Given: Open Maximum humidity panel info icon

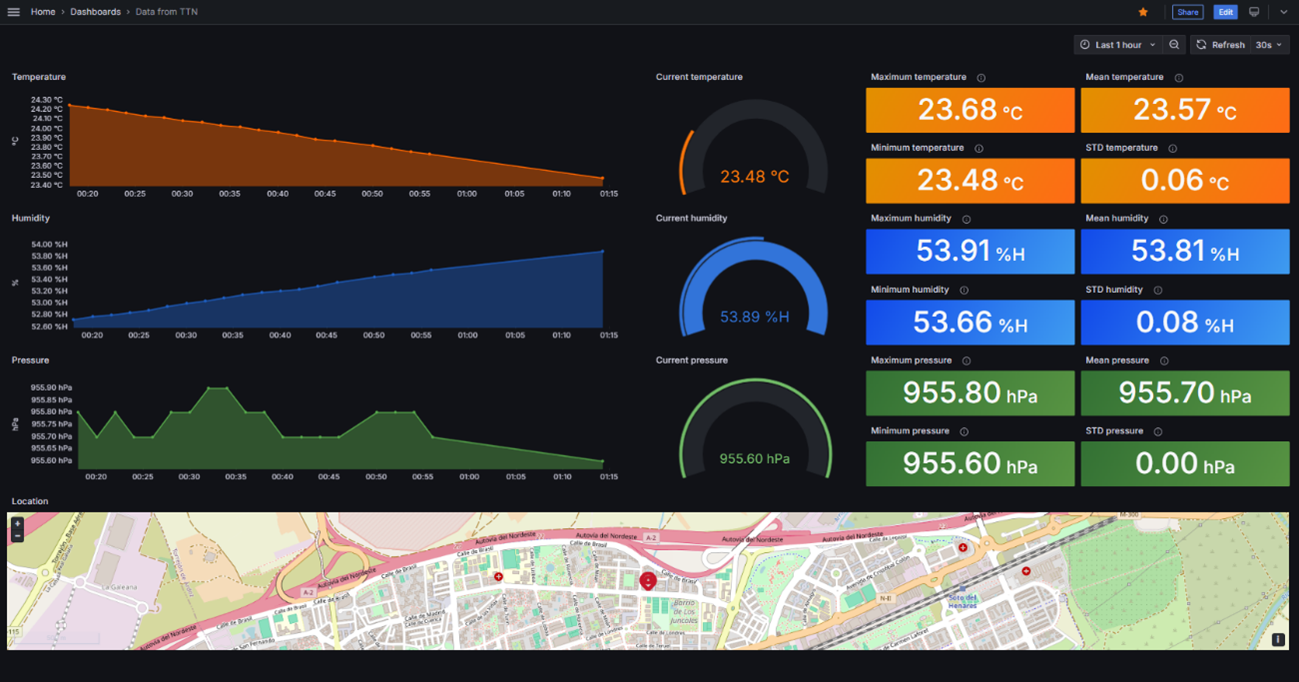Looking at the screenshot, I should [966, 219].
